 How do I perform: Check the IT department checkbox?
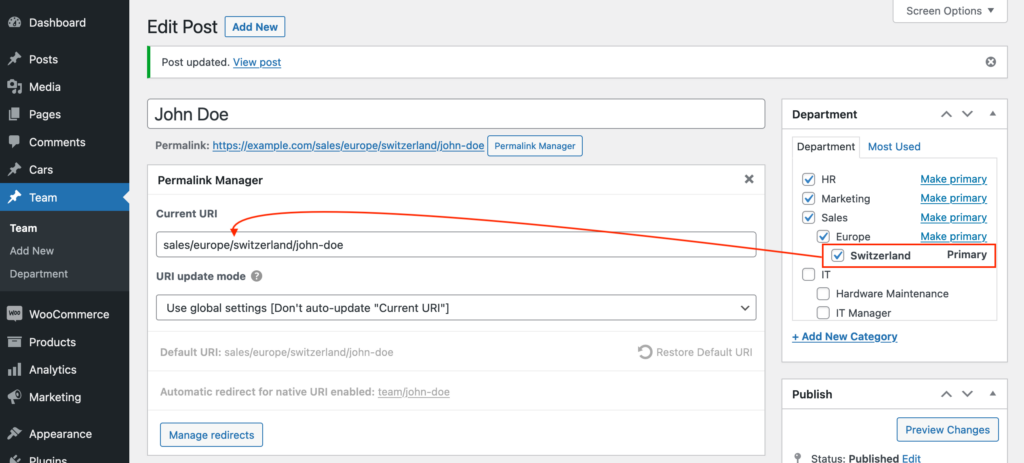coord(808,275)
